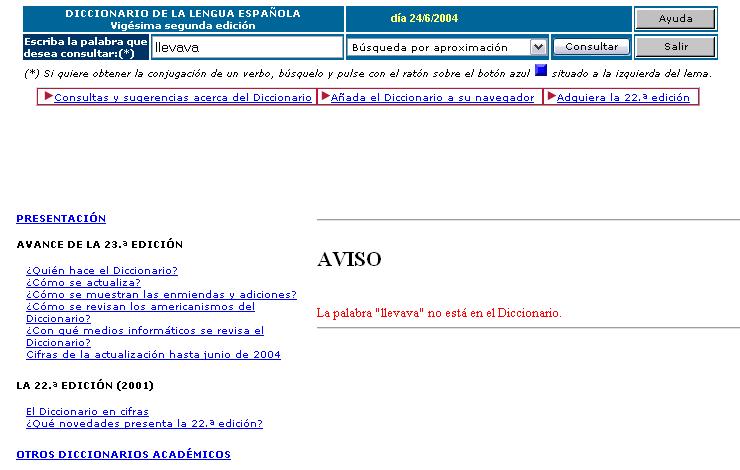740x470 pixels.
Task: Open El Diccionario en cifras link
Action: 87,411
